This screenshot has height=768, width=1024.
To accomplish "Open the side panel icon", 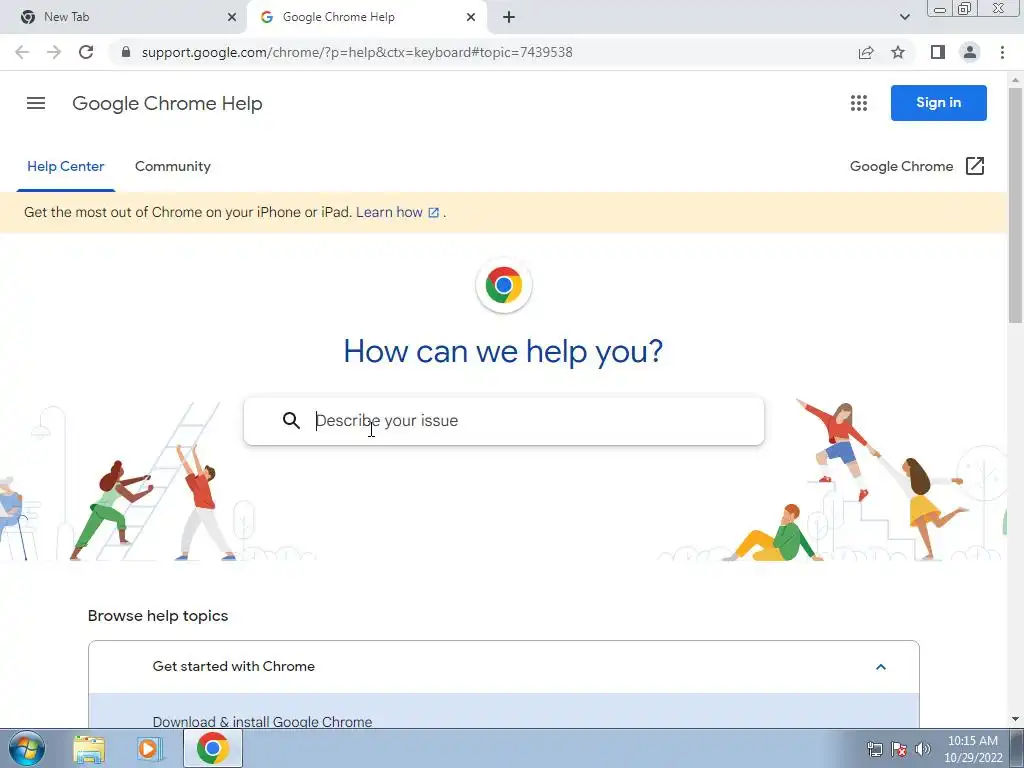I will click(938, 52).
